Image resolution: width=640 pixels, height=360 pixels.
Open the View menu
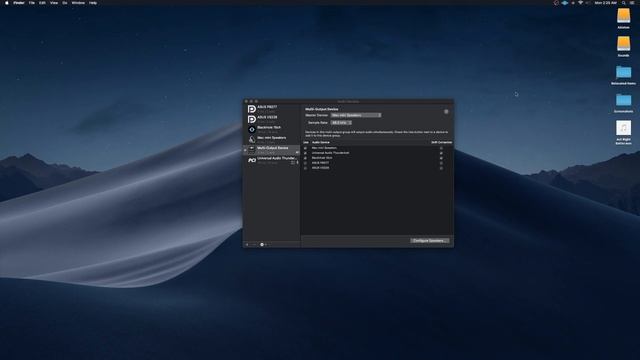[54, 3]
